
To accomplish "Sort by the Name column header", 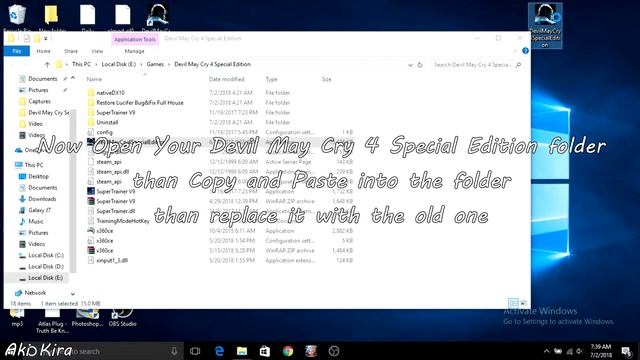I will [94, 79].
